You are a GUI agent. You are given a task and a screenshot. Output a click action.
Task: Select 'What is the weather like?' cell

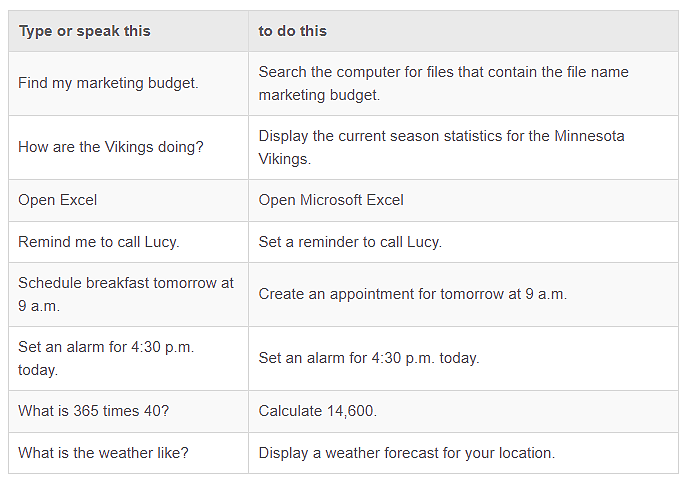tap(128, 453)
